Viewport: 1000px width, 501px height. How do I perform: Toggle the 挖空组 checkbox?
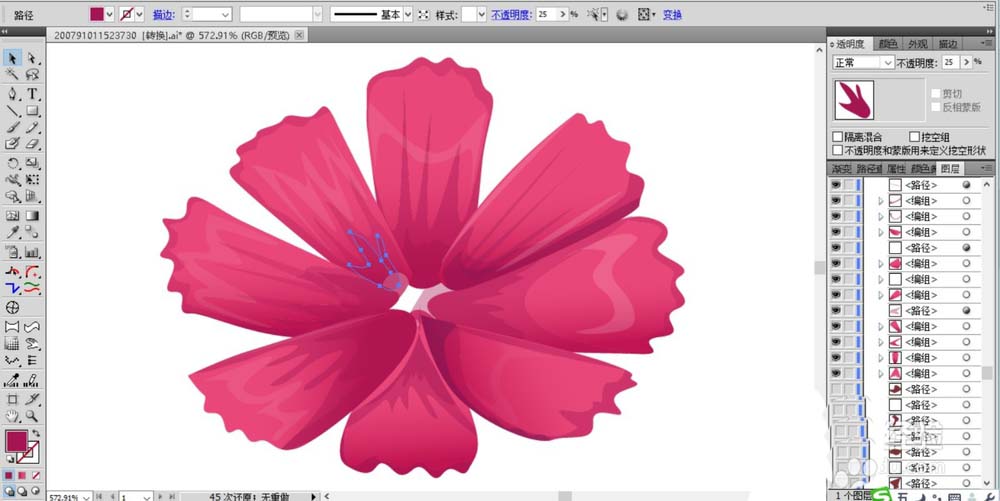(x=915, y=136)
